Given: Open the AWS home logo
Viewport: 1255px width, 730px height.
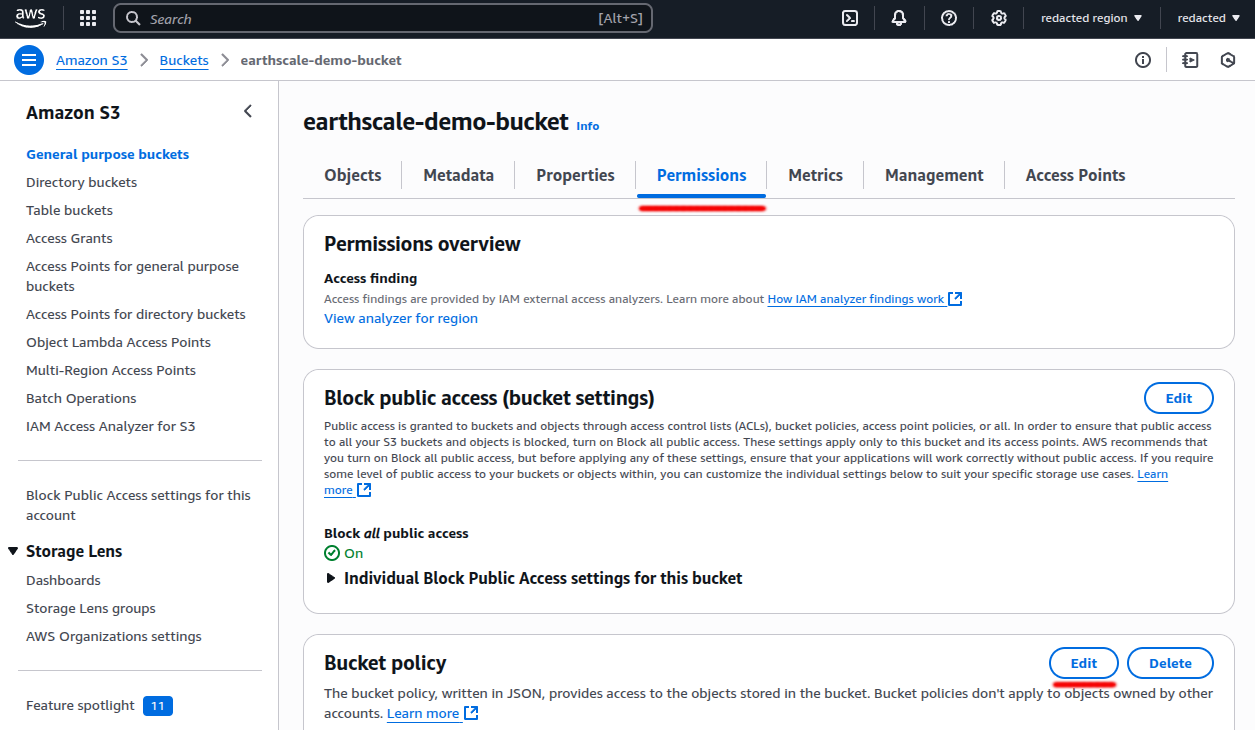Looking at the screenshot, I should tap(31, 18).
